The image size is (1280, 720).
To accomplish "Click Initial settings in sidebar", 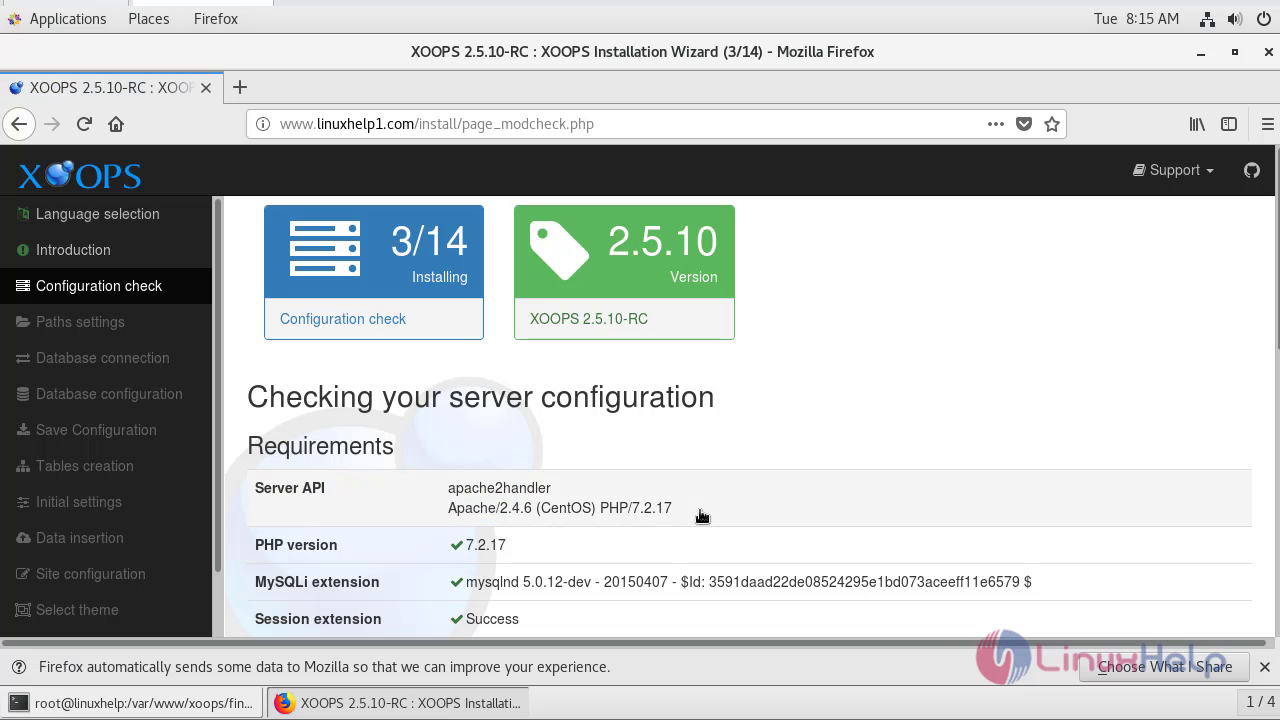I will 106,502.
